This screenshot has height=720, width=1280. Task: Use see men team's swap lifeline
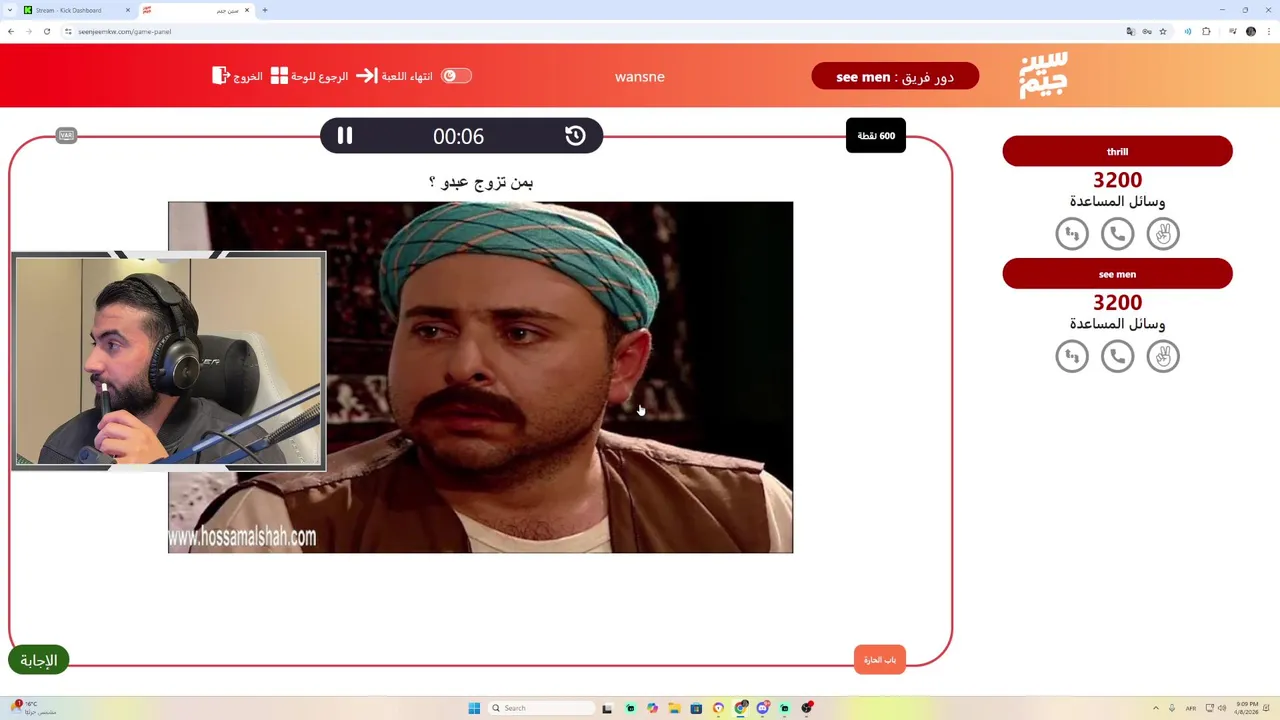[1072, 356]
